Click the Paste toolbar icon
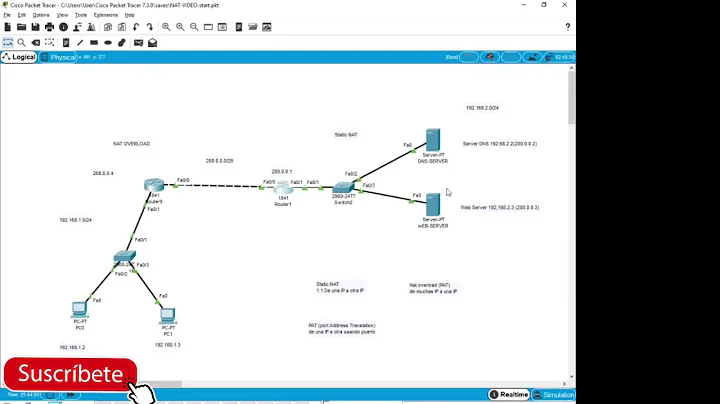720x404 pixels. pos(122,27)
